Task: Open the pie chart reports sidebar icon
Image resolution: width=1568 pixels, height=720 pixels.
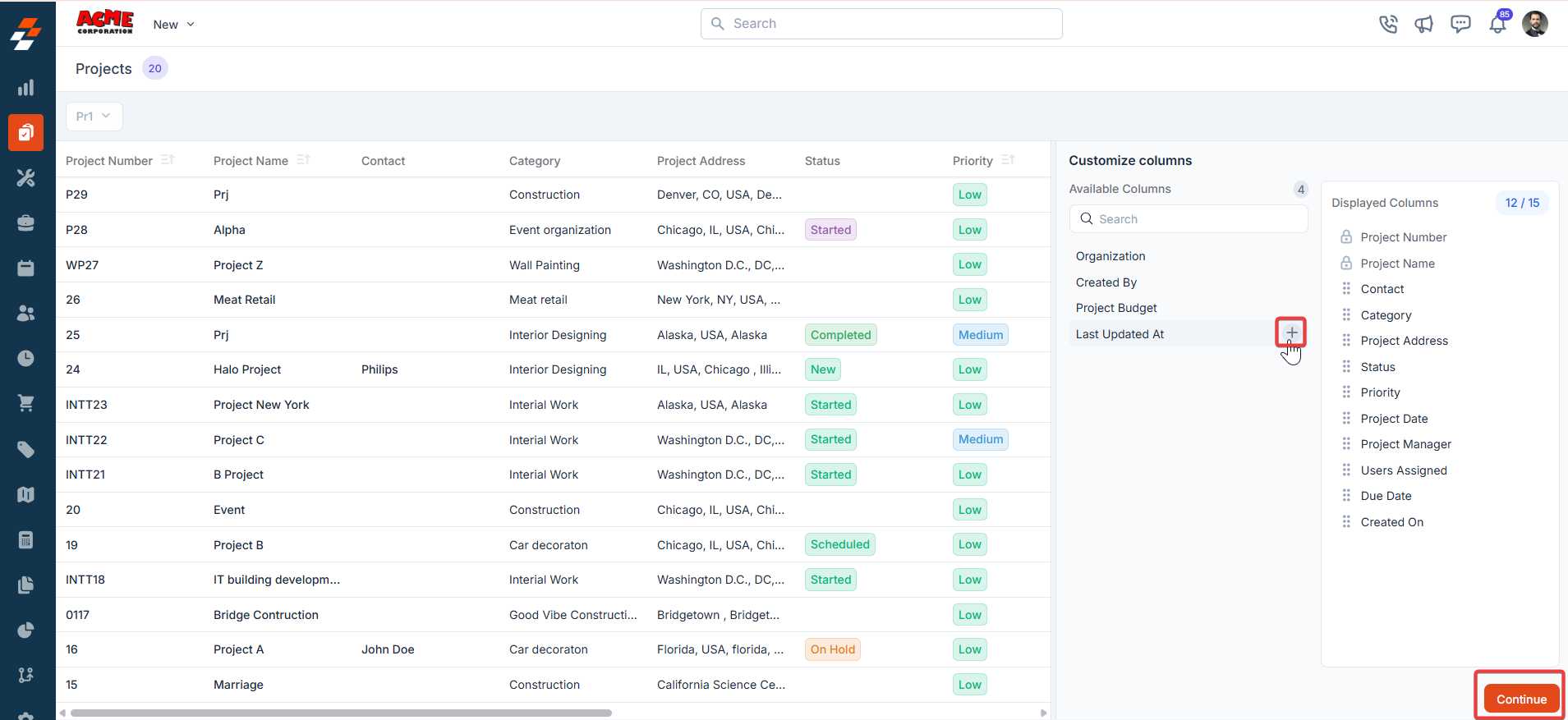Action: click(x=26, y=630)
